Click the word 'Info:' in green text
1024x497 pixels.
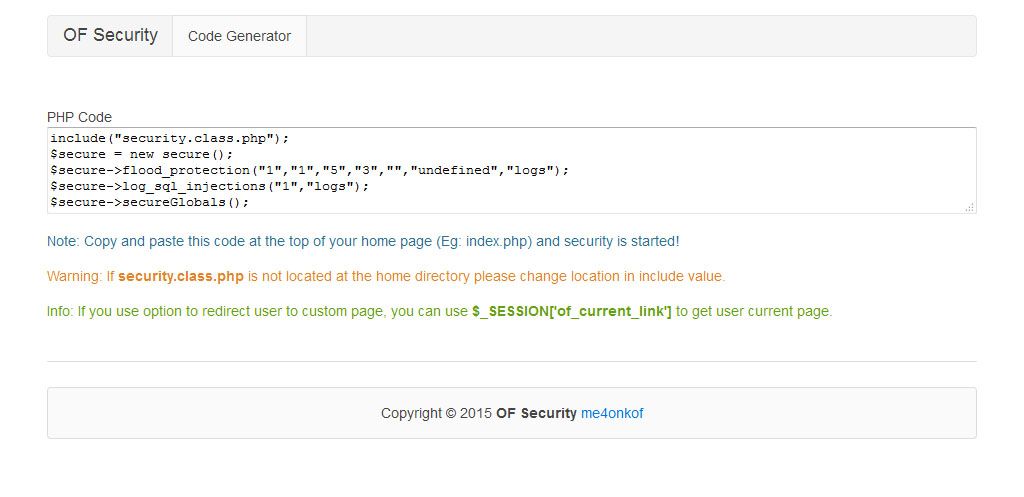point(60,312)
